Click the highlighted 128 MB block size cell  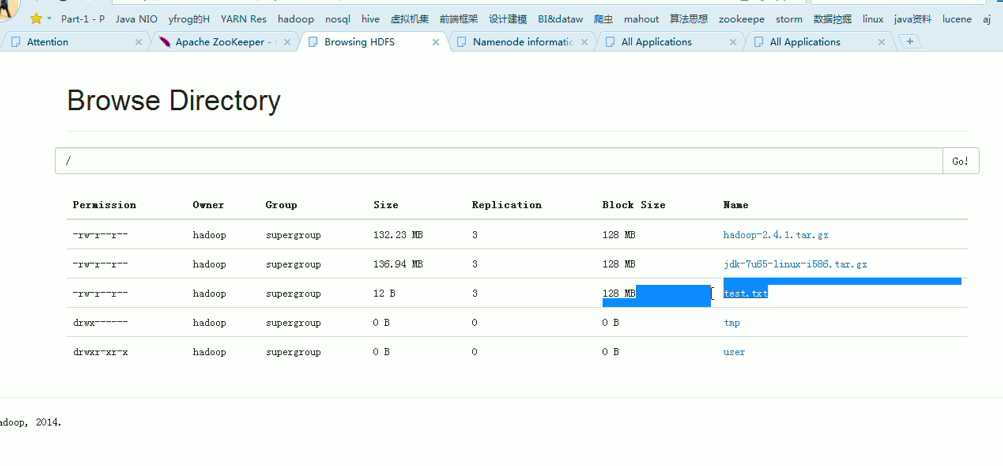(619, 293)
